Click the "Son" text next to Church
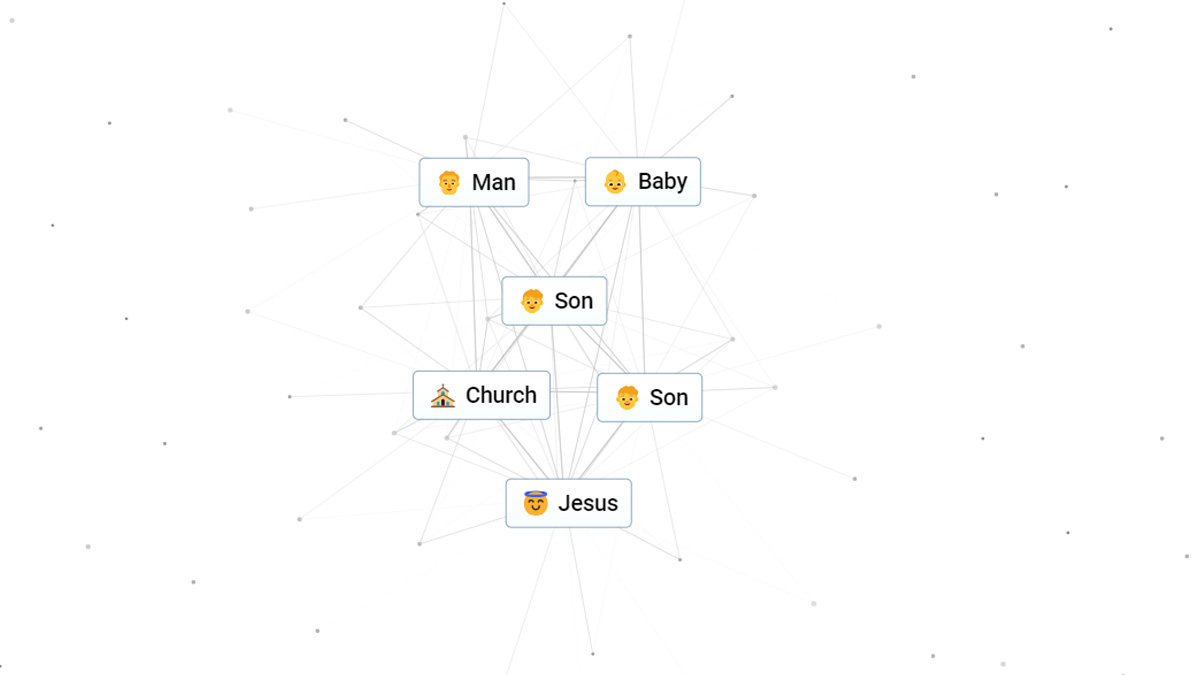 pyautogui.click(x=669, y=397)
